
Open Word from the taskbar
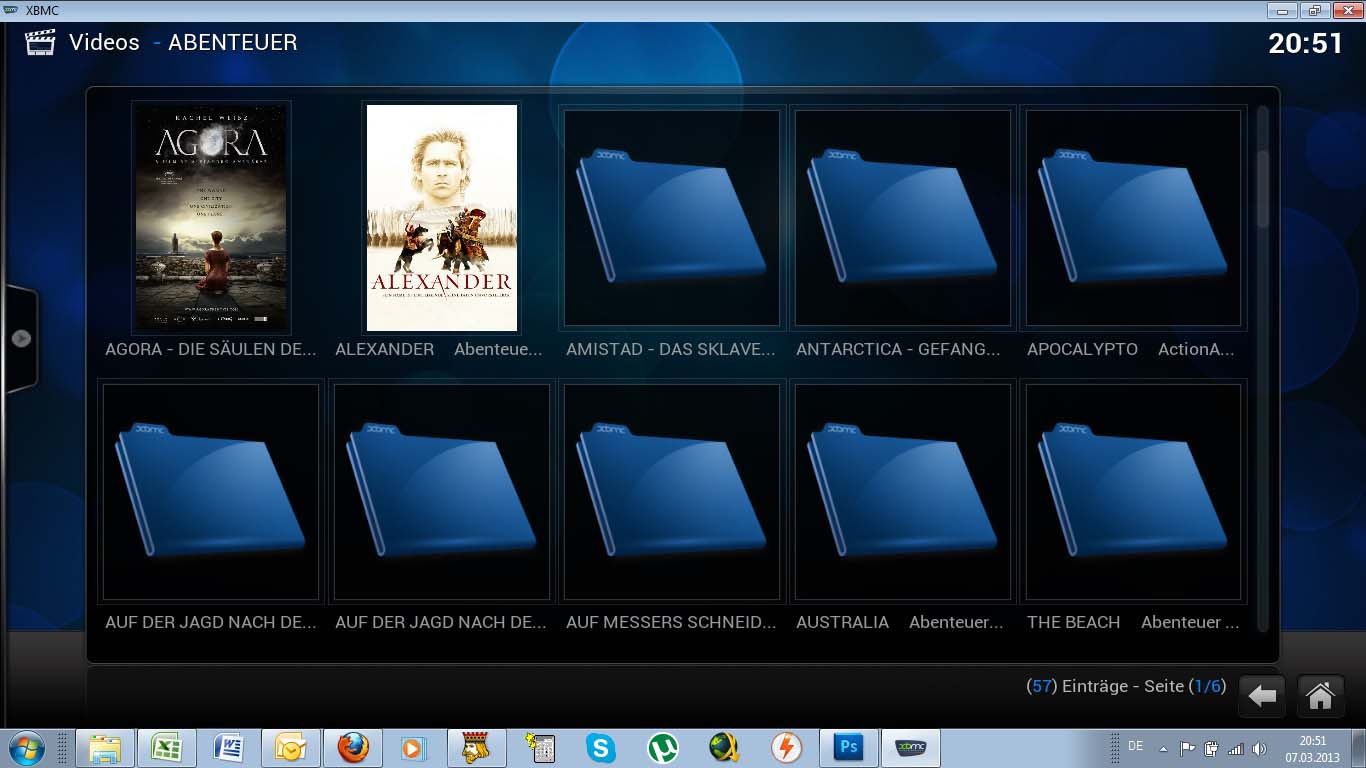pyautogui.click(x=229, y=748)
